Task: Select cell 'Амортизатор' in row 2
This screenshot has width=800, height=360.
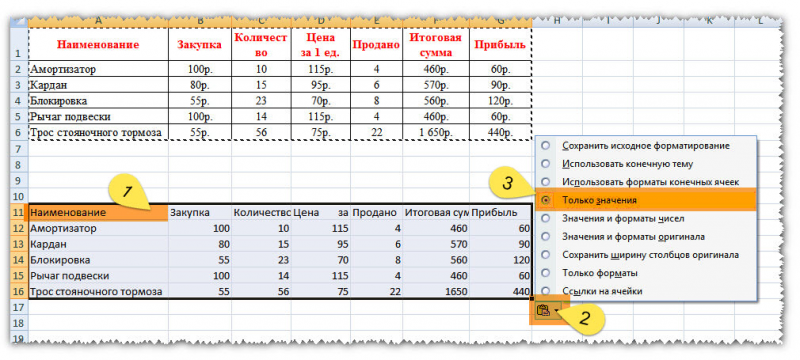Action: click(x=98, y=69)
